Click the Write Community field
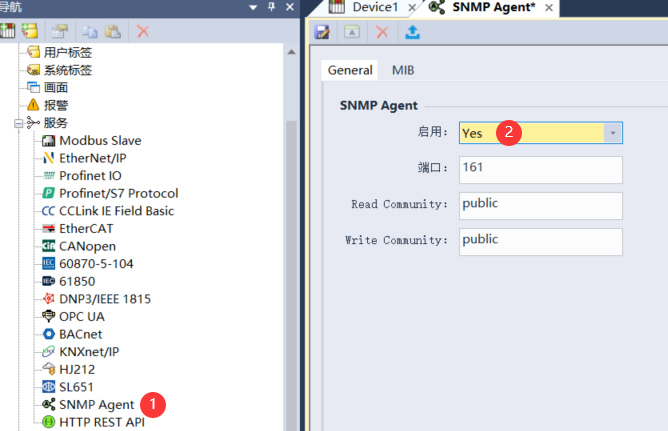The height and width of the screenshot is (431, 668). 541,242
